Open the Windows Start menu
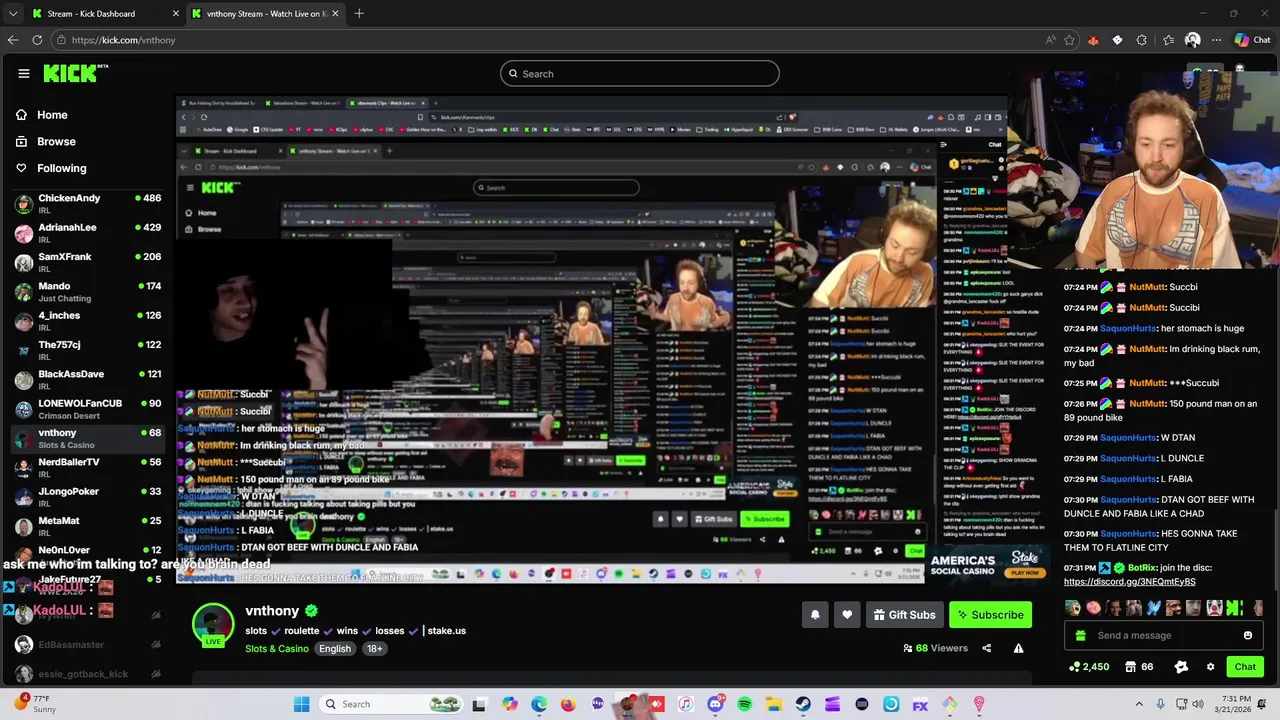1280x720 pixels. click(x=302, y=704)
